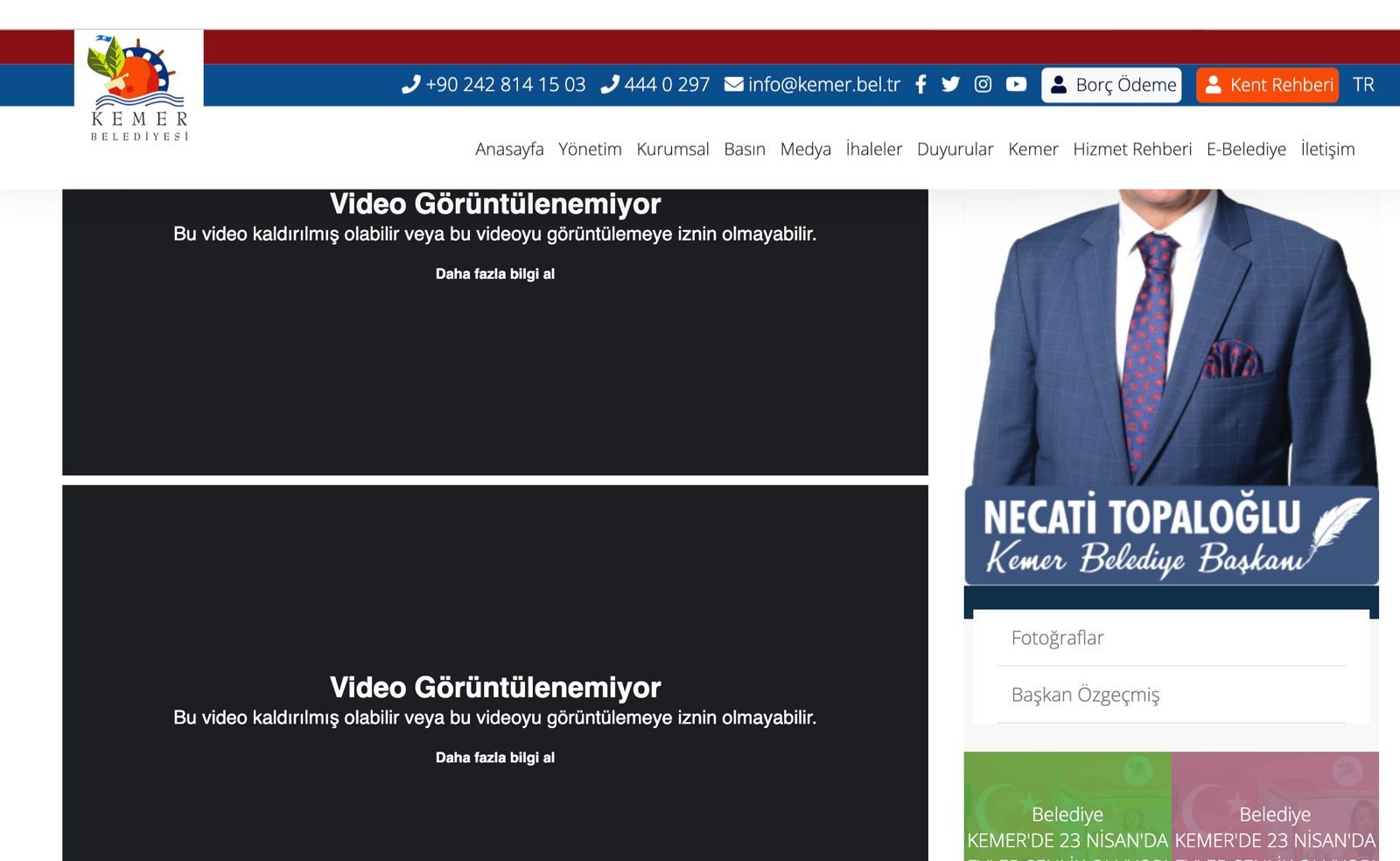
Task: Open Başkan Özgeçmiş page
Action: click(x=1086, y=695)
